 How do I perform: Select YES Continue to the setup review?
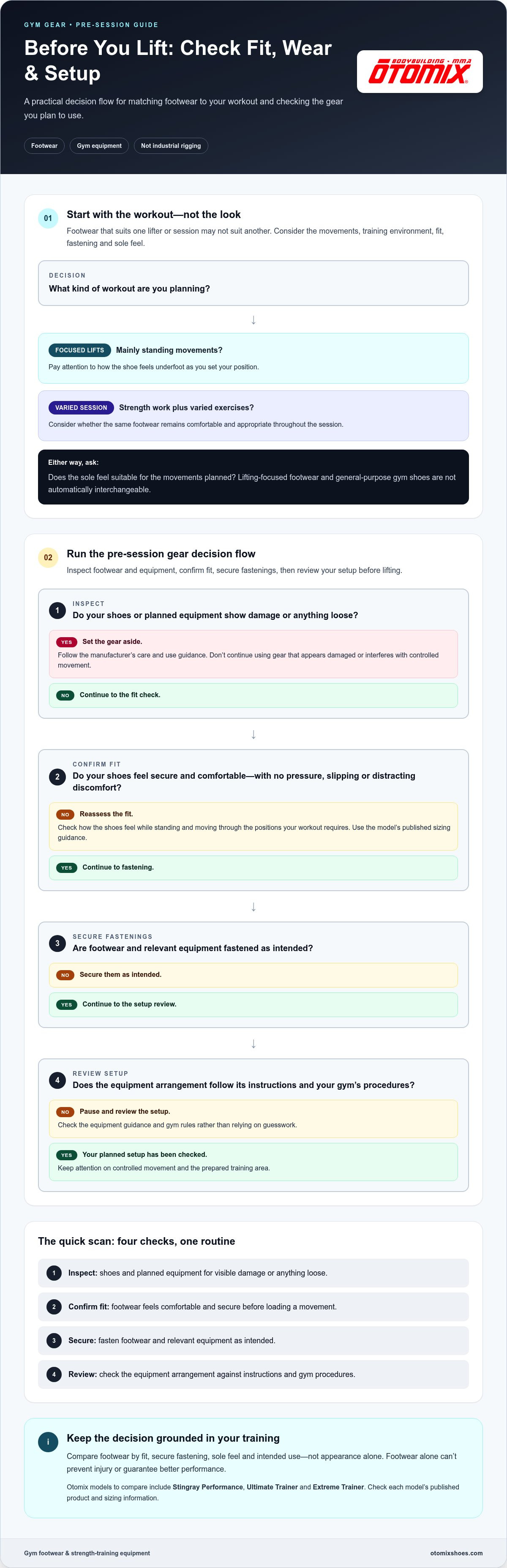(253, 1004)
